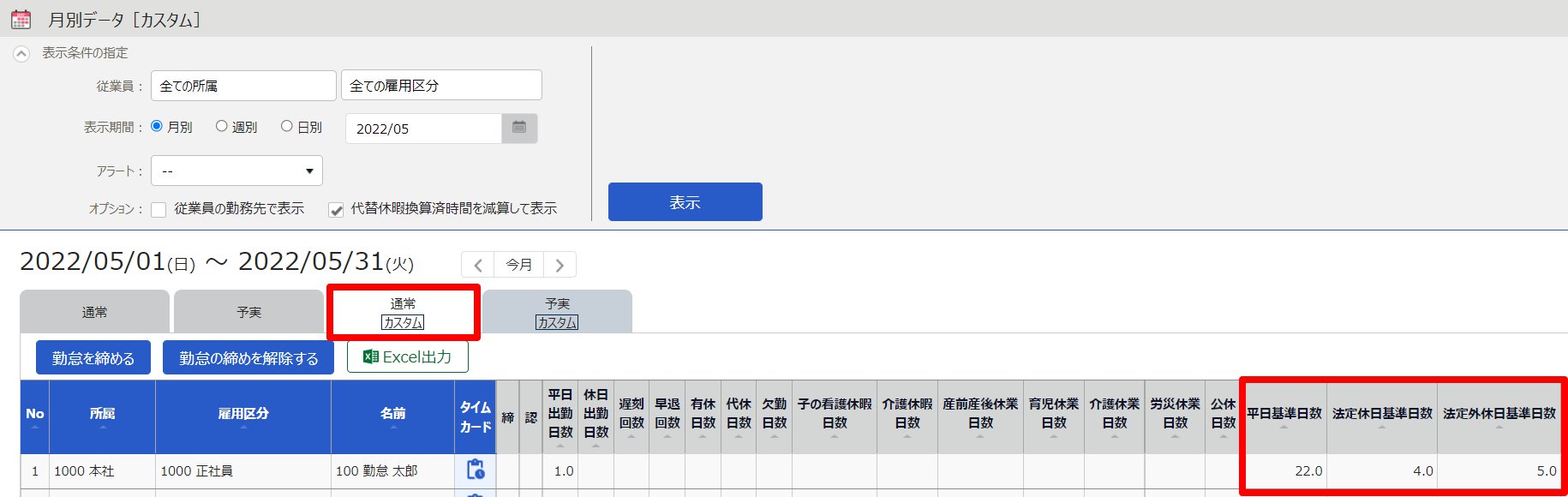The height and width of the screenshot is (497, 1568).
Task: Sort by 休日出勤日数 column
Action: [x=595, y=416]
